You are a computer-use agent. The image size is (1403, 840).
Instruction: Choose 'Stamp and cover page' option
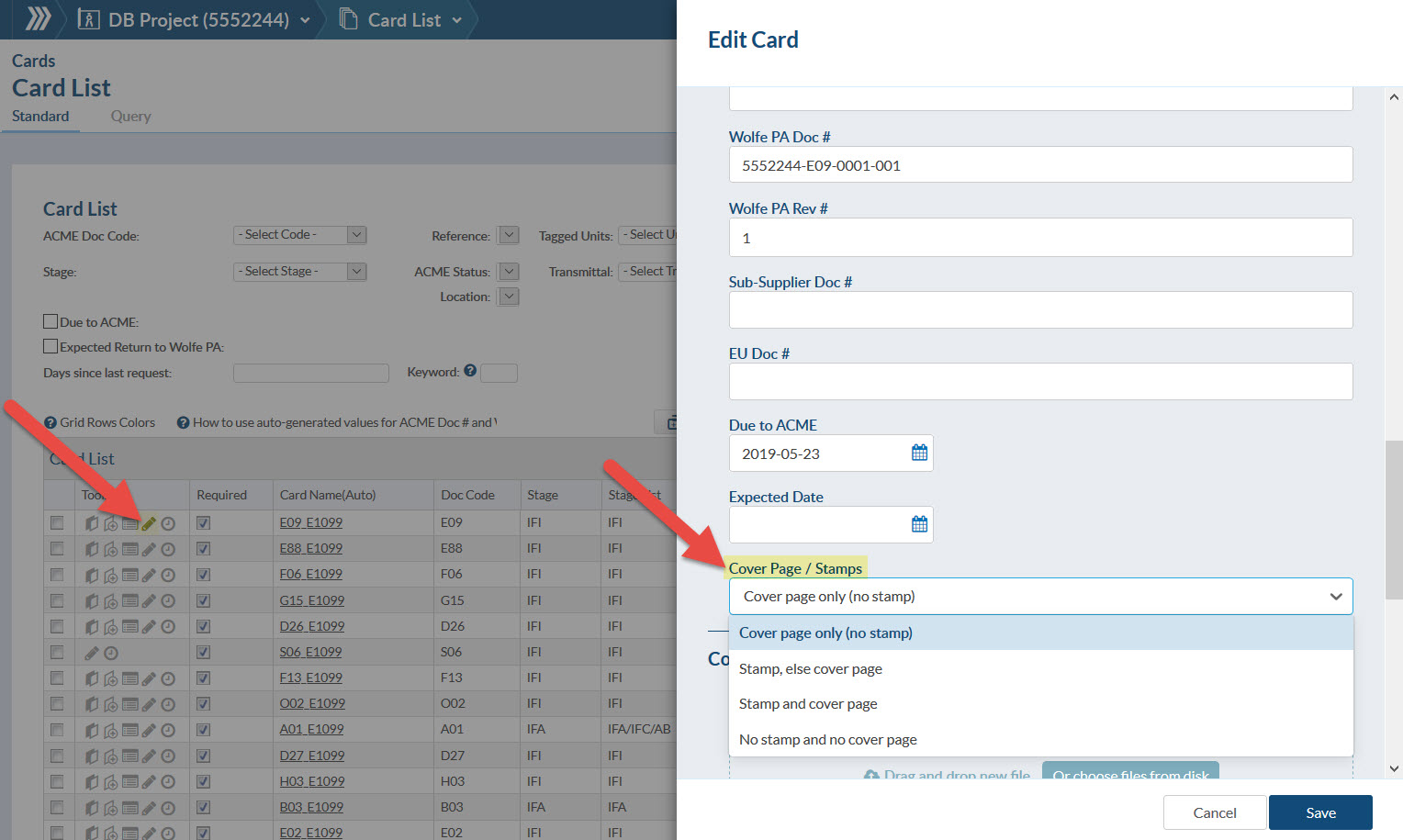pos(1040,704)
